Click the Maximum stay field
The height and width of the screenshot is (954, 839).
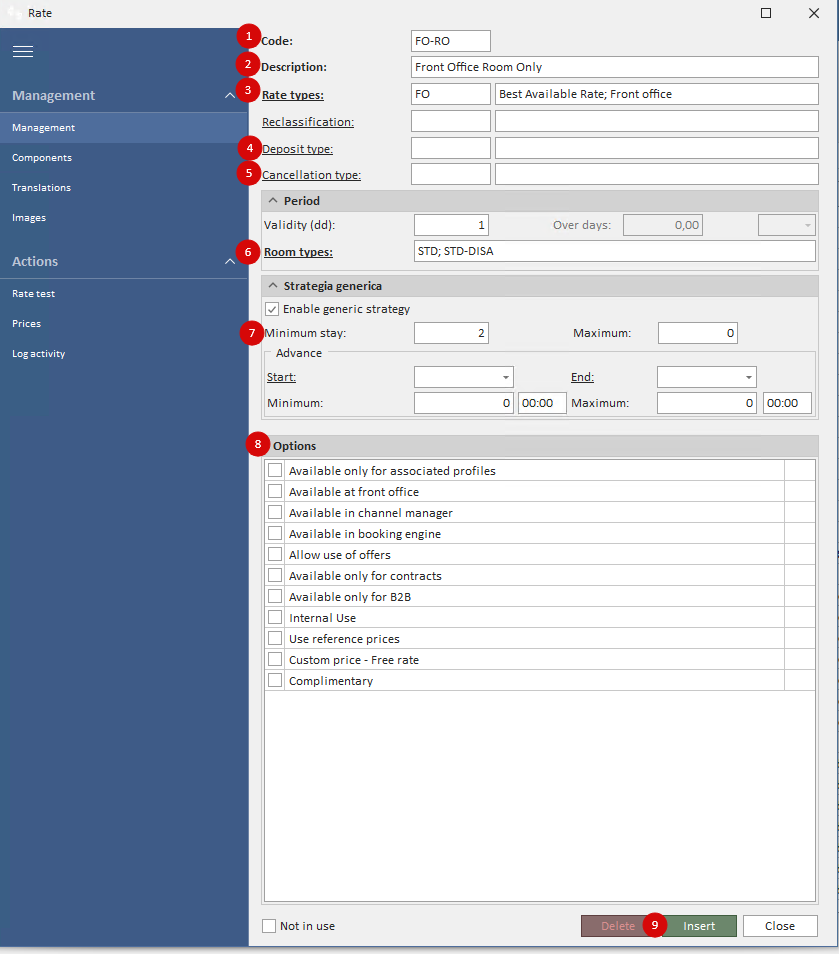(697, 333)
